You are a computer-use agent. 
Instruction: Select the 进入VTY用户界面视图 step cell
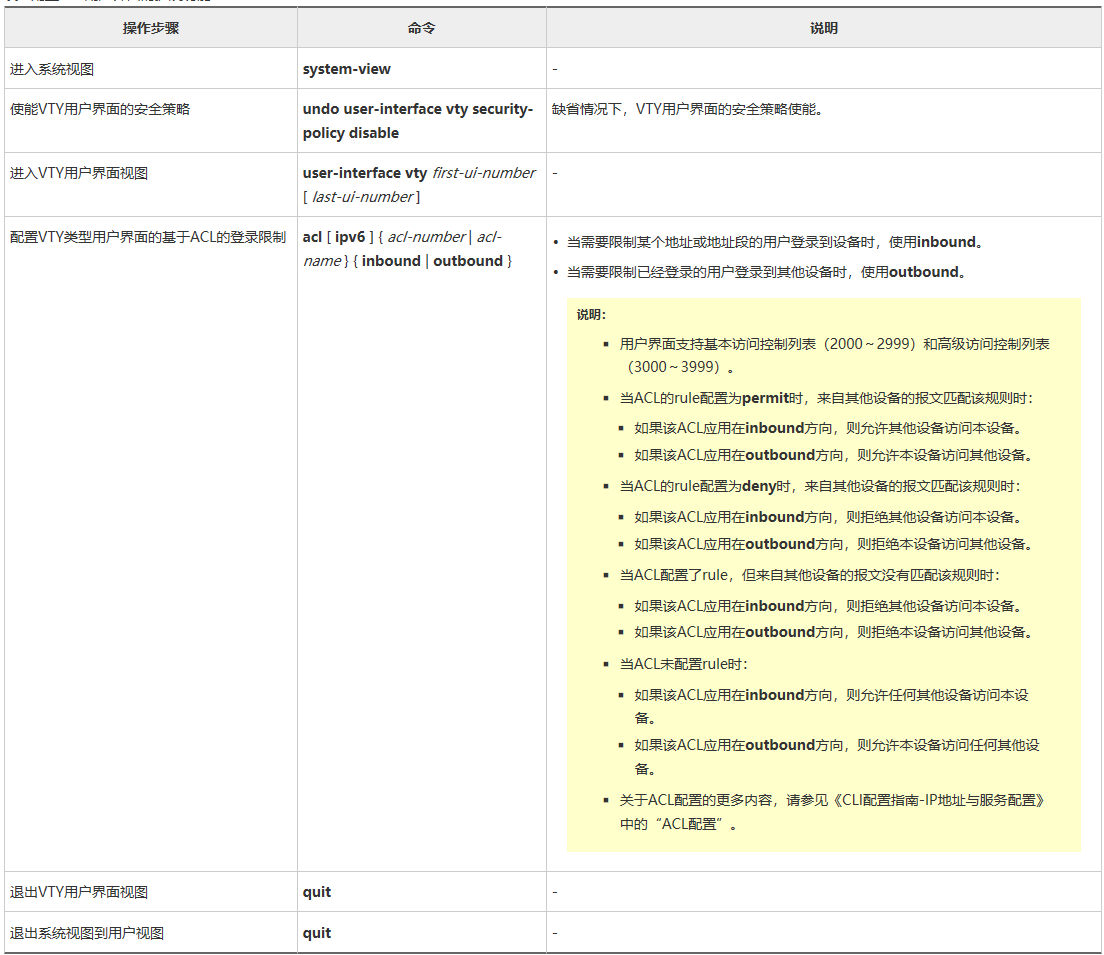tap(79, 173)
